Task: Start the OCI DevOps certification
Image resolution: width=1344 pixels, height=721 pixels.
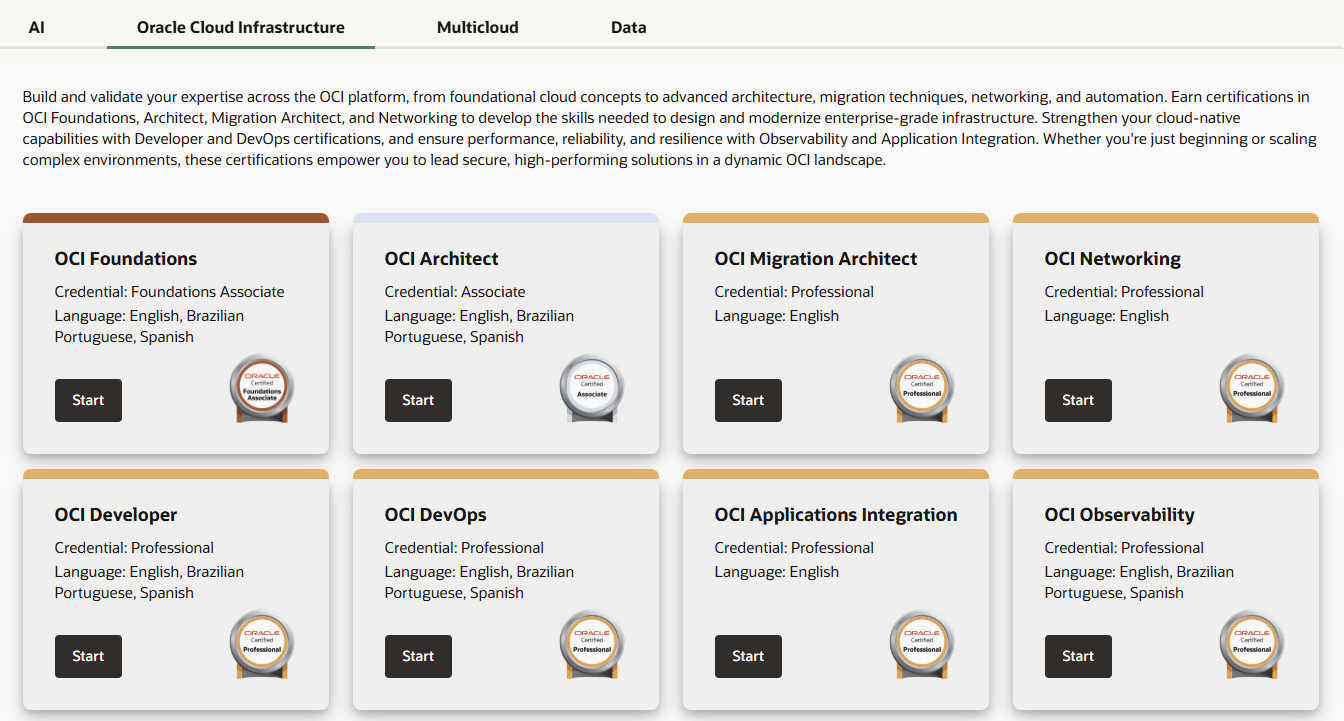Action: (418, 656)
